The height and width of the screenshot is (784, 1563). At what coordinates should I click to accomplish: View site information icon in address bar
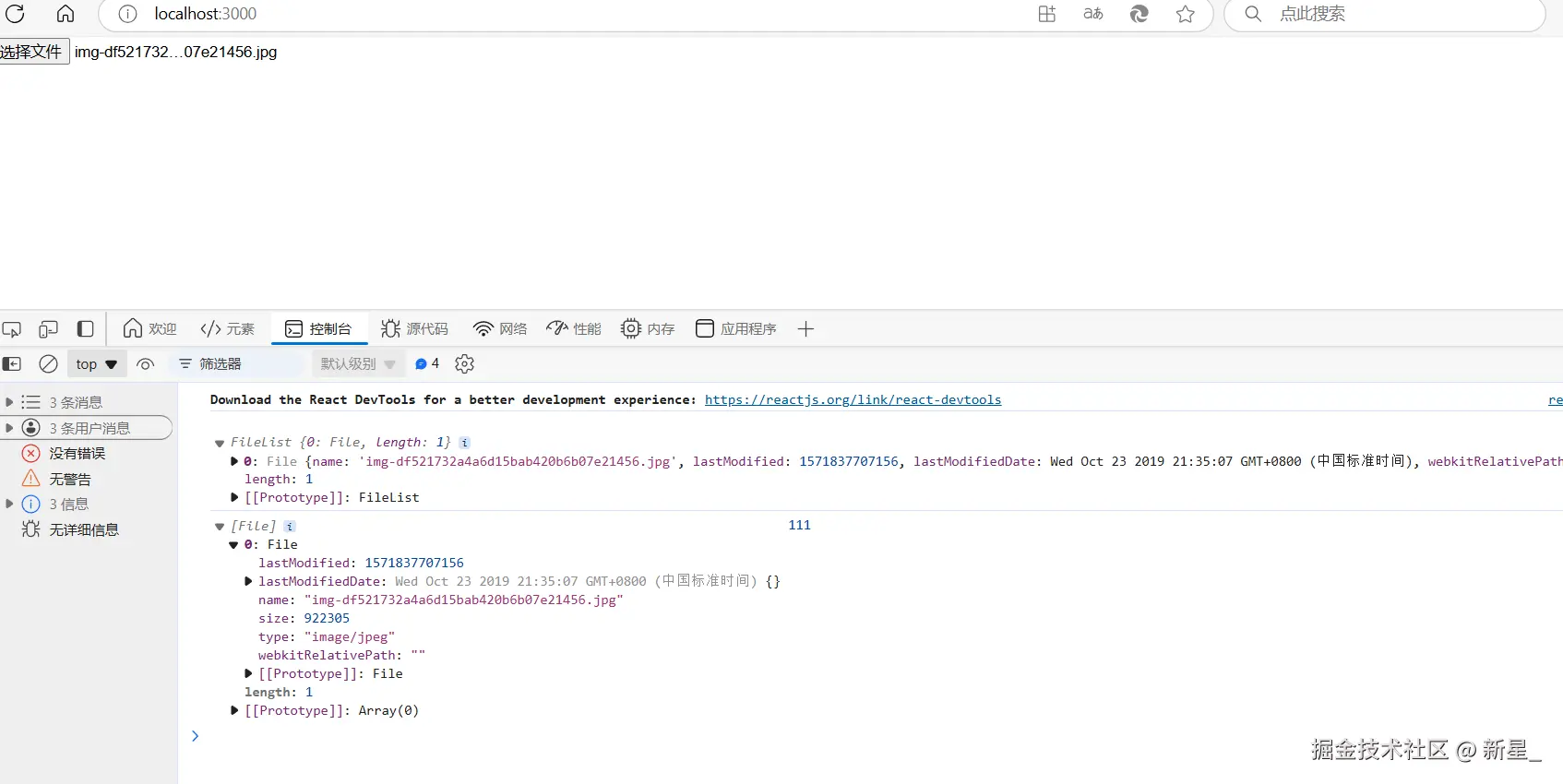[x=128, y=14]
